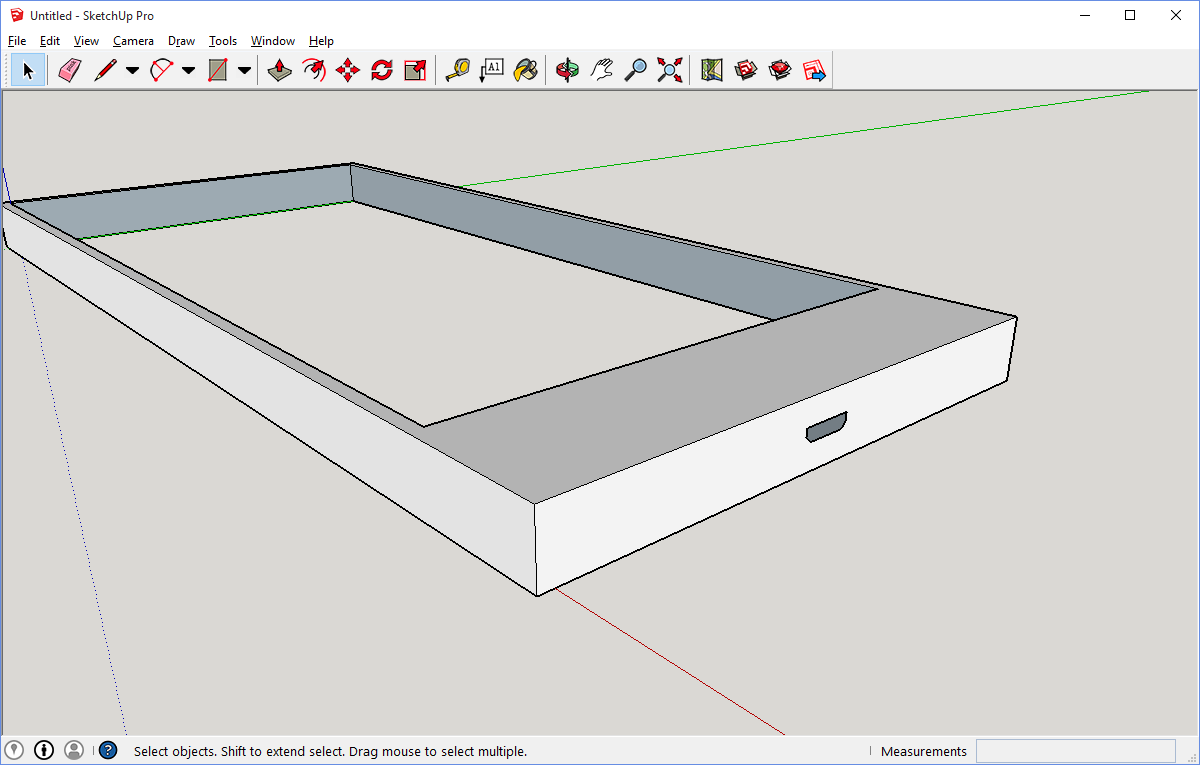Click the Measurements label text

click(x=924, y=751)
